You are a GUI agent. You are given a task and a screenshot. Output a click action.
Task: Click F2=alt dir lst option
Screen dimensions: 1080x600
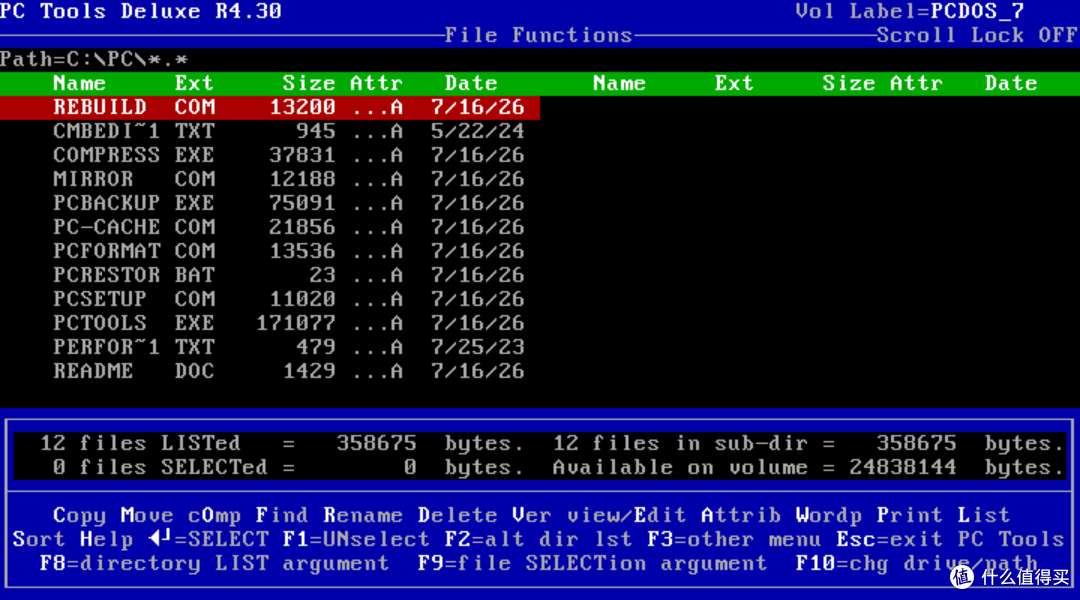539,539
